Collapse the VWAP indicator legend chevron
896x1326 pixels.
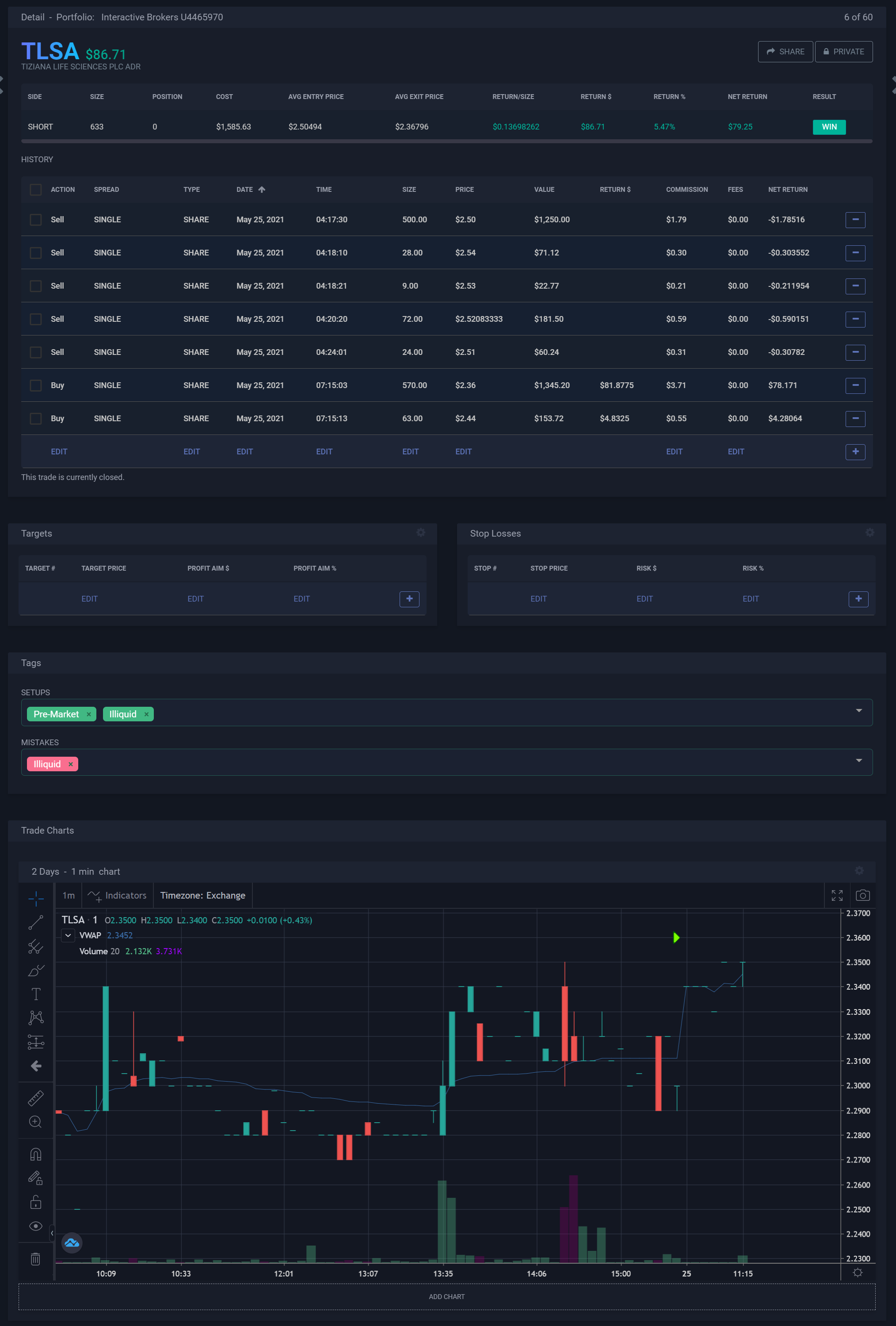[x=68, y=935]
